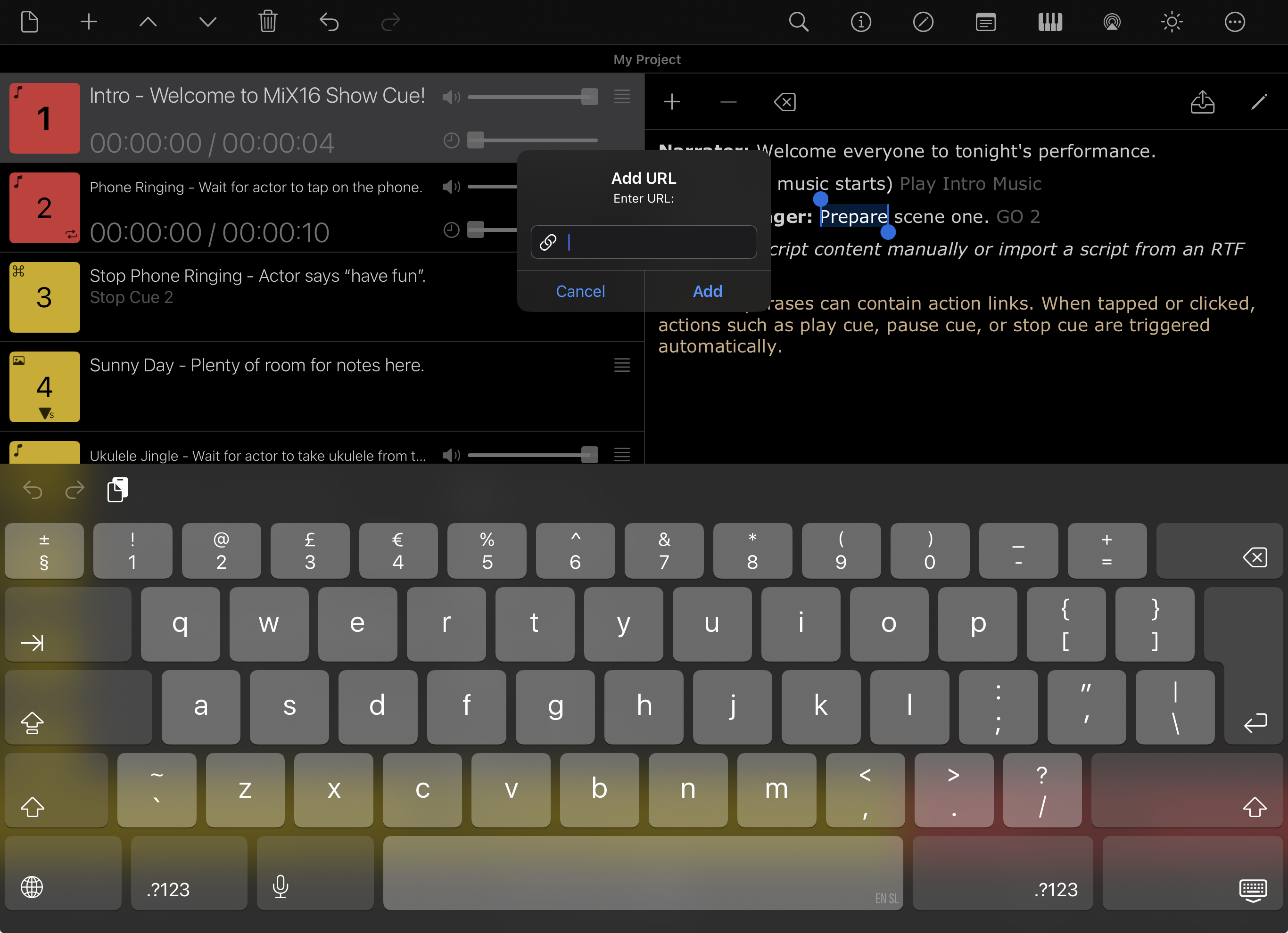
Task: Grab reorder handle of Sunny Day cue
Action: tap(622, 365)
